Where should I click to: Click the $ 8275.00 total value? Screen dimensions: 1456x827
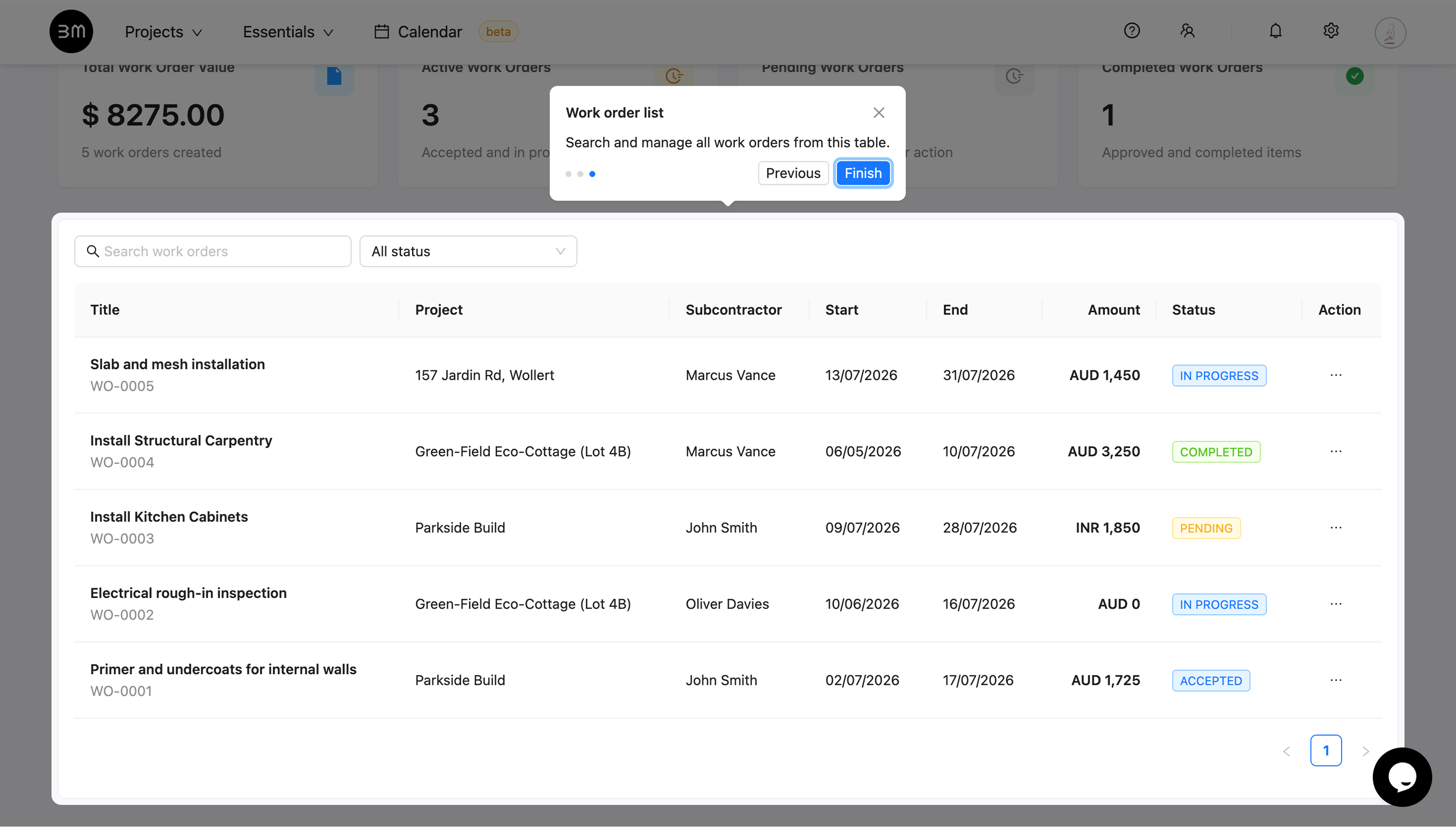coord(153,115)
